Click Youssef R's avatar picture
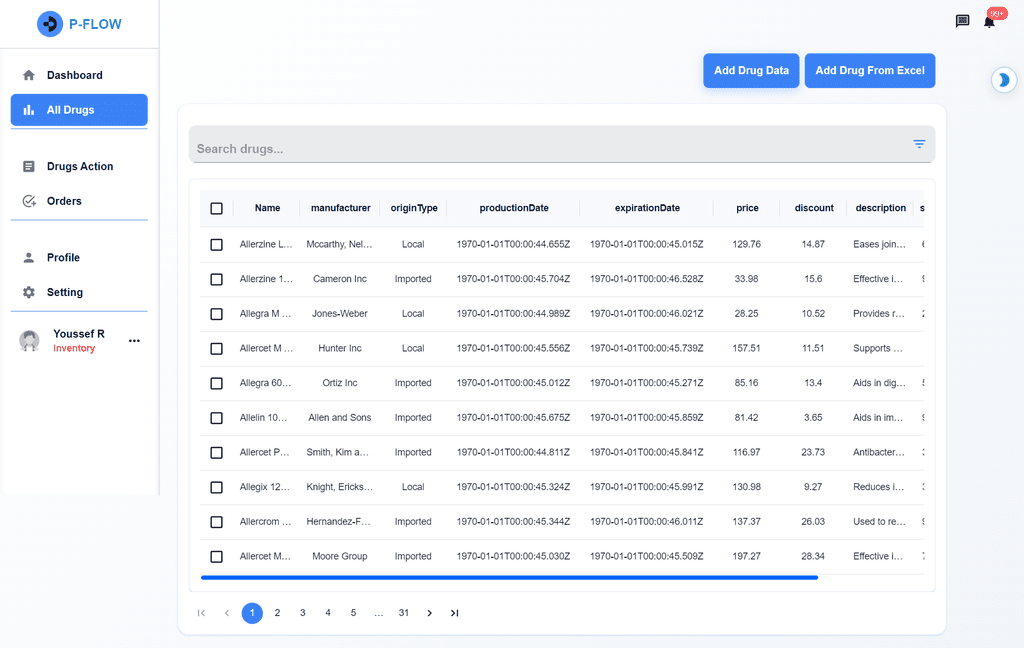The image size is (1024, 648). click(29, 340)
